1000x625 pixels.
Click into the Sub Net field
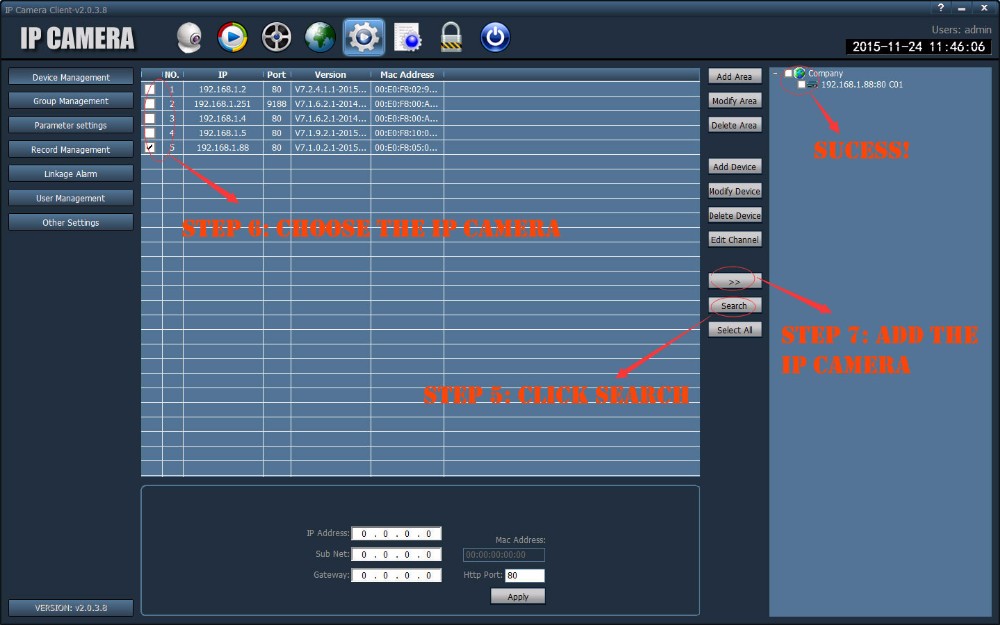[396, 554]
